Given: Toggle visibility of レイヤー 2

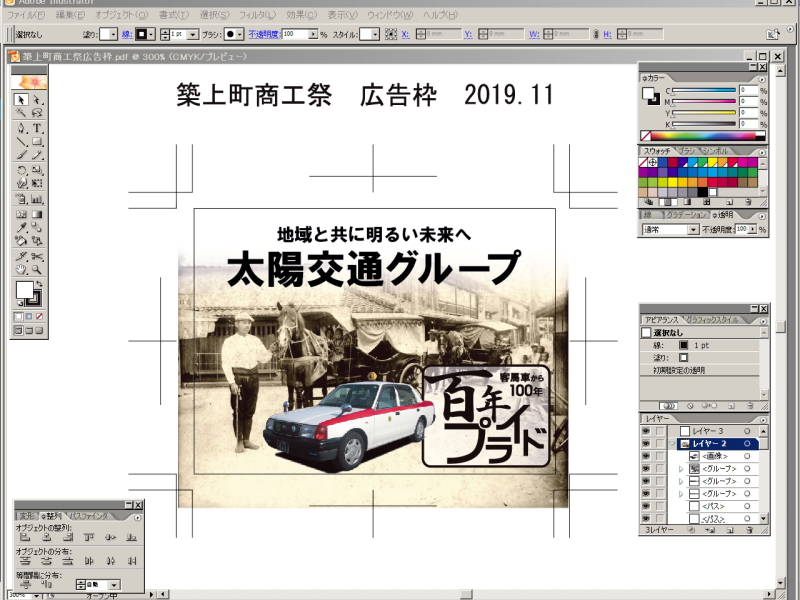Looking at the screenshot, I should [x=646, y=444].
